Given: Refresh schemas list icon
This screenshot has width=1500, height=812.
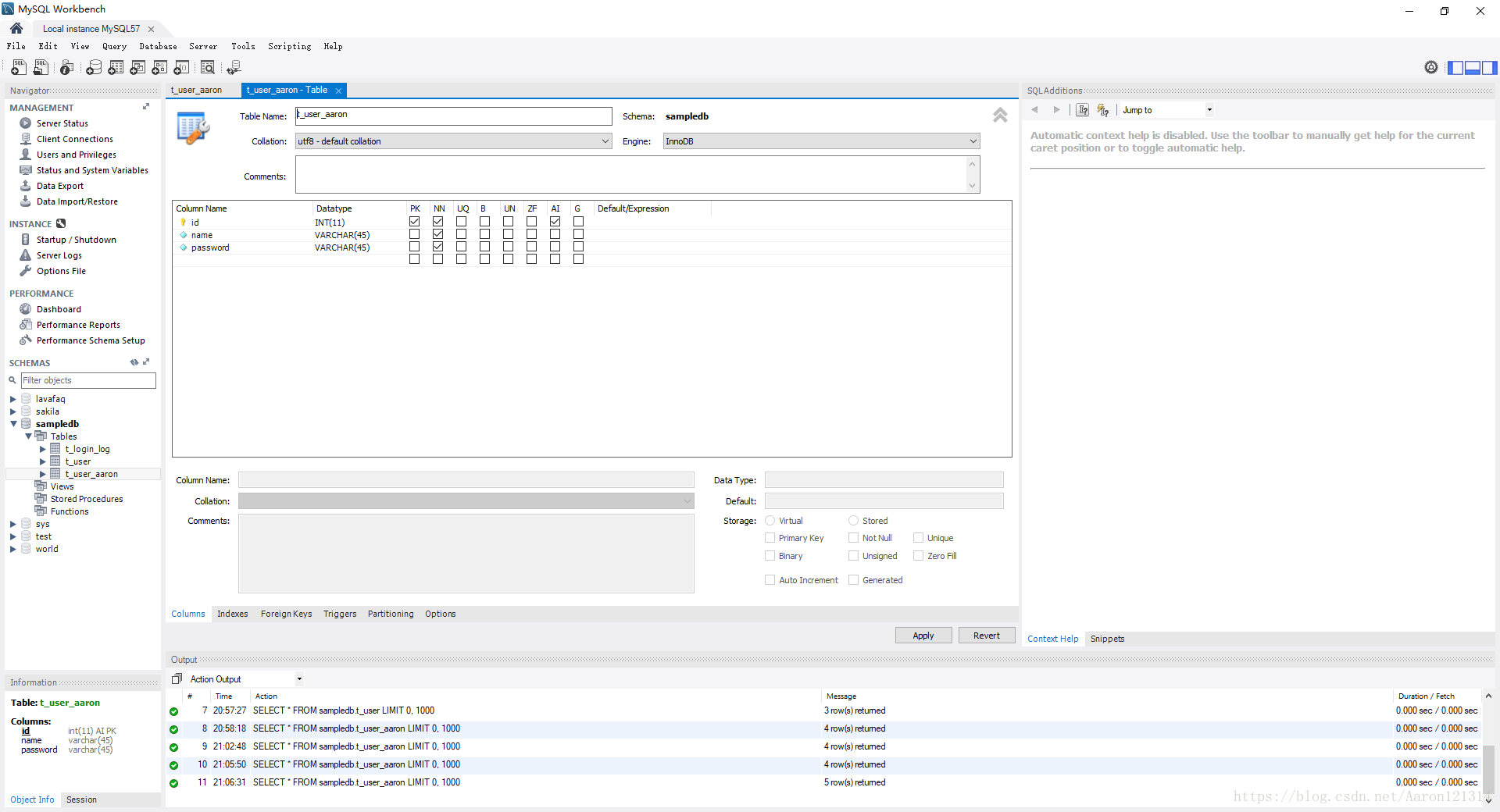Looking at the screenshot, I should pos(134,362).
